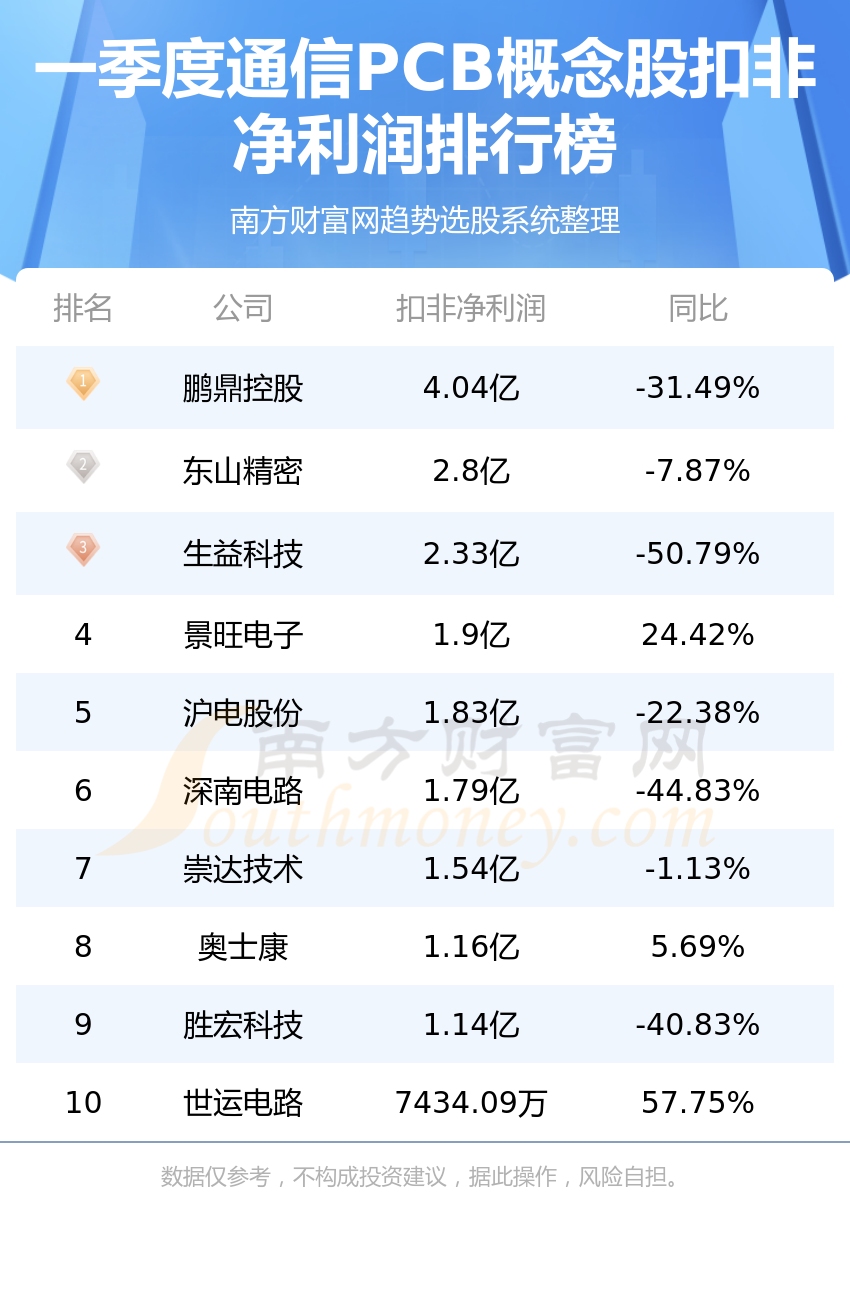Click company name 崇达技术
850x1300 pixels.
click(243, 869)
